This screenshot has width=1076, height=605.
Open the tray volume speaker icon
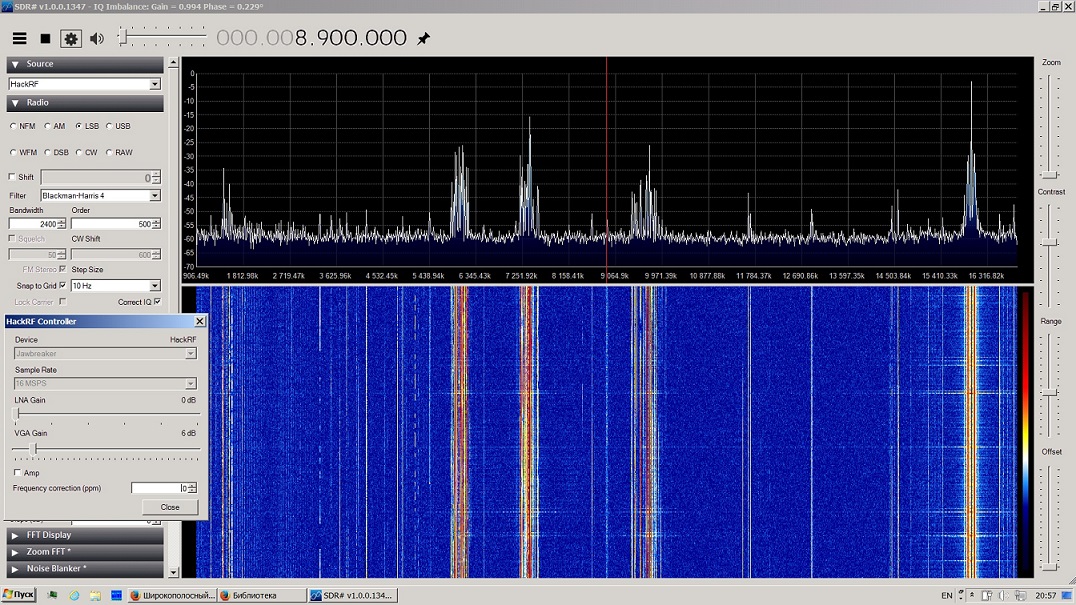point(1003,595)
